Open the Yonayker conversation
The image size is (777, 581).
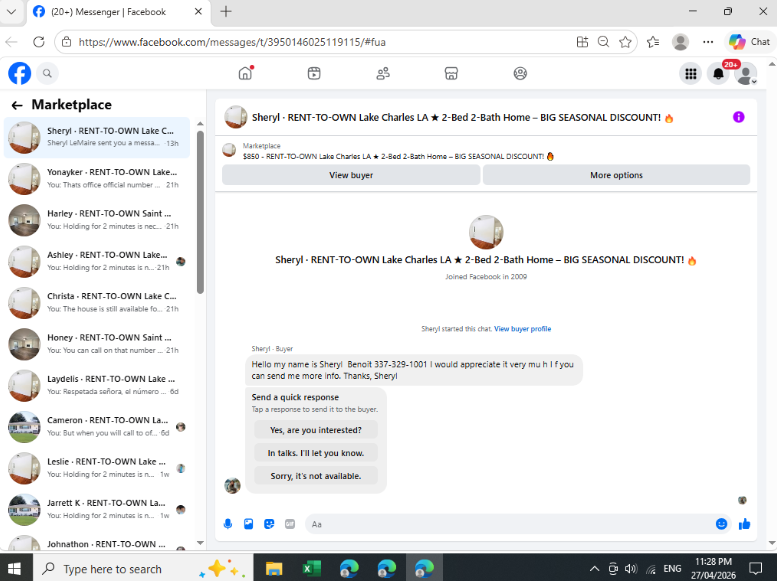coord(97,178)
